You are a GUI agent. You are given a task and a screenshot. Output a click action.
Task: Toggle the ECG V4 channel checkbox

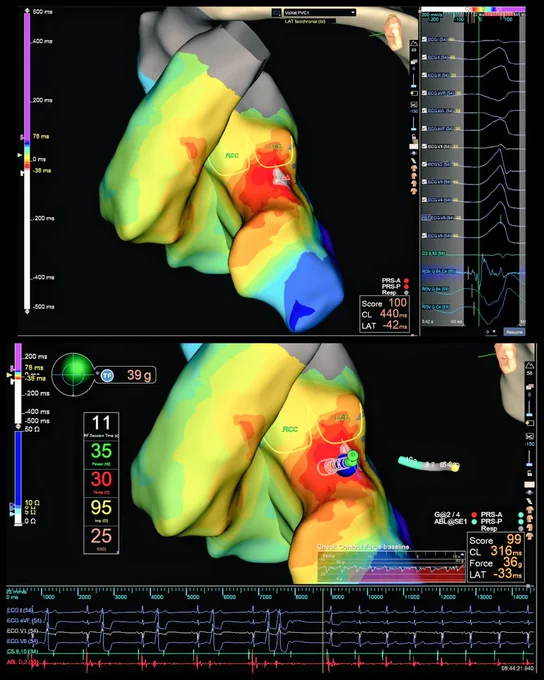click(425, 199)
